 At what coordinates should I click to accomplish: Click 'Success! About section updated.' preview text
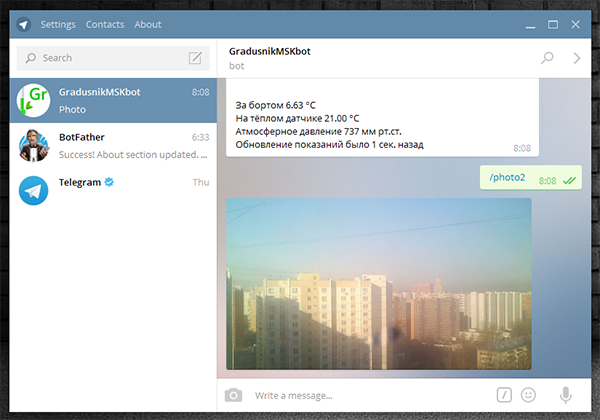[x=133, y=155]
